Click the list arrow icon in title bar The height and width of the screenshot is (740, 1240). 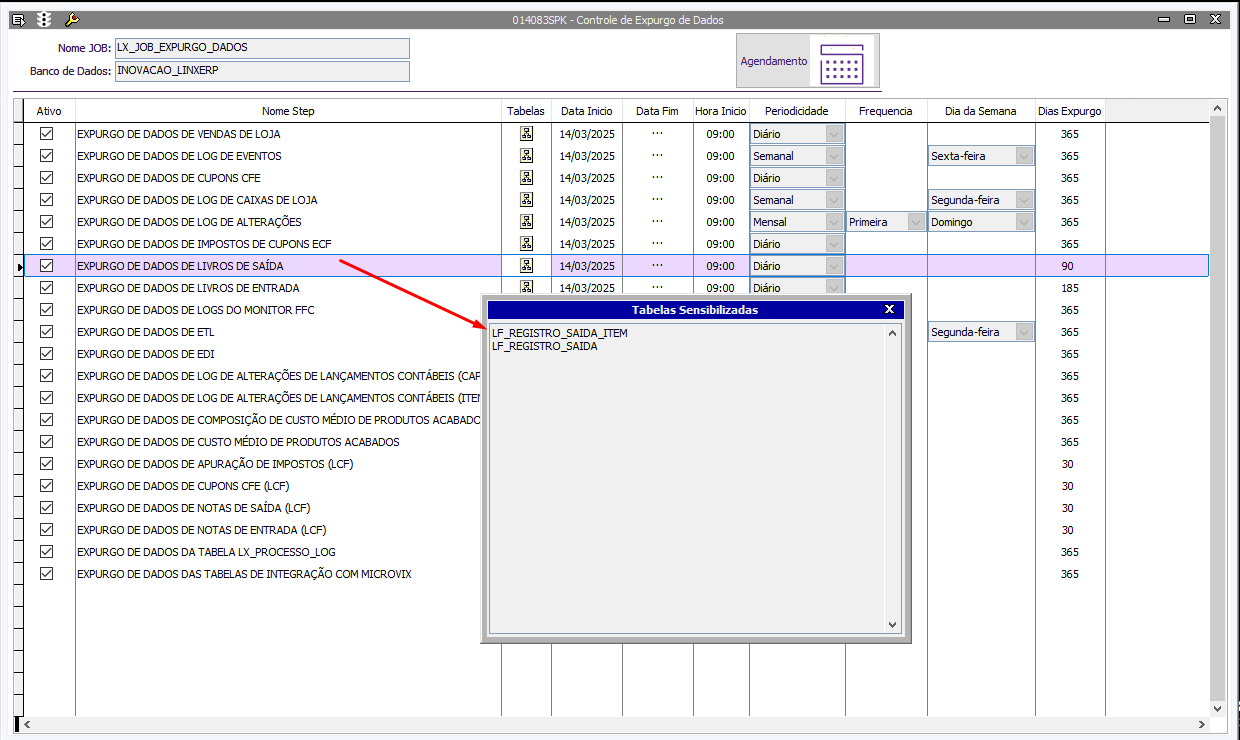18,19
